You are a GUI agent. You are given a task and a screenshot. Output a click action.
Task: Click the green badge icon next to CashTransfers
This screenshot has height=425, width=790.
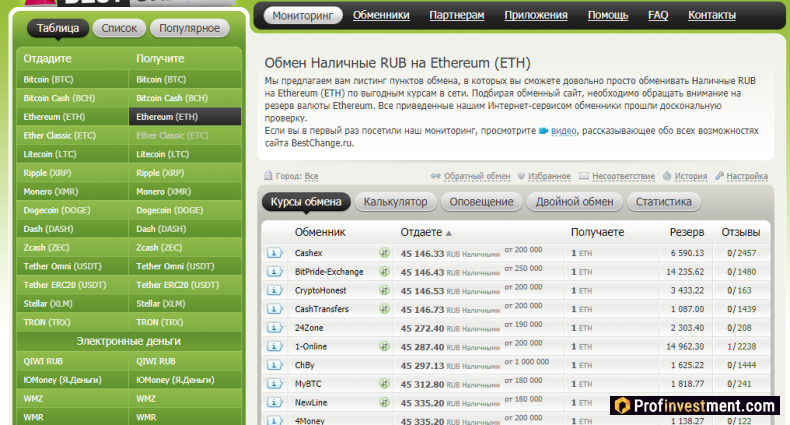click(x=384, y=309)
